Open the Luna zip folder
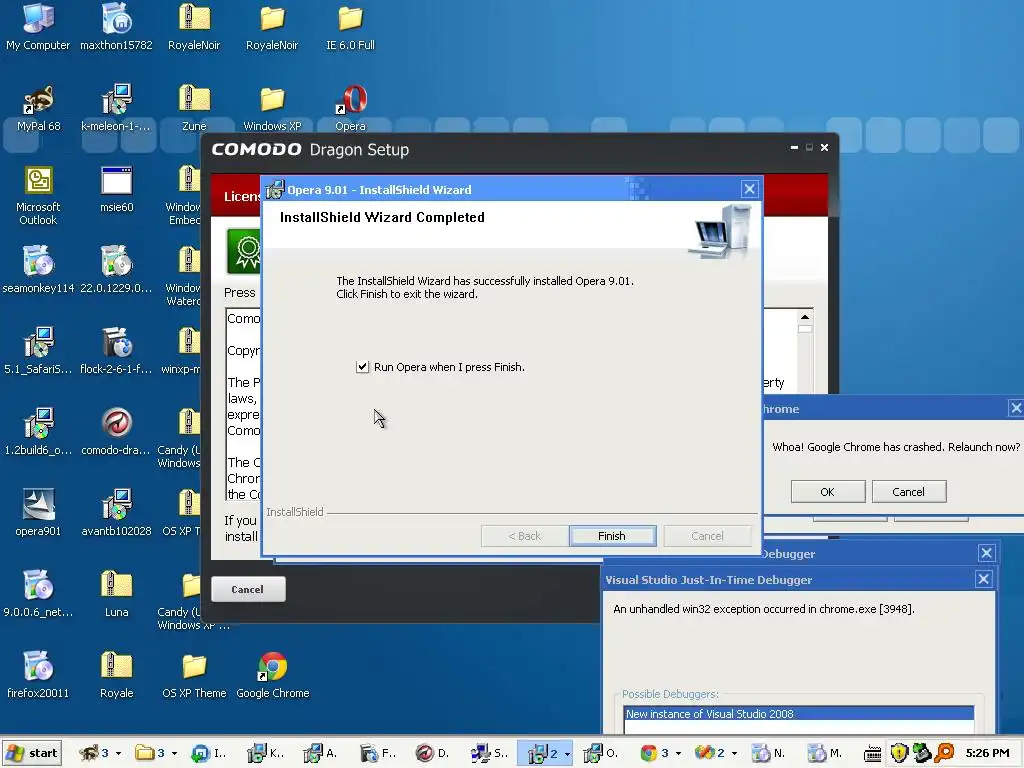The height and width of the screenshot is (768, 1024). pyautogui.click(x=116, y=593)
